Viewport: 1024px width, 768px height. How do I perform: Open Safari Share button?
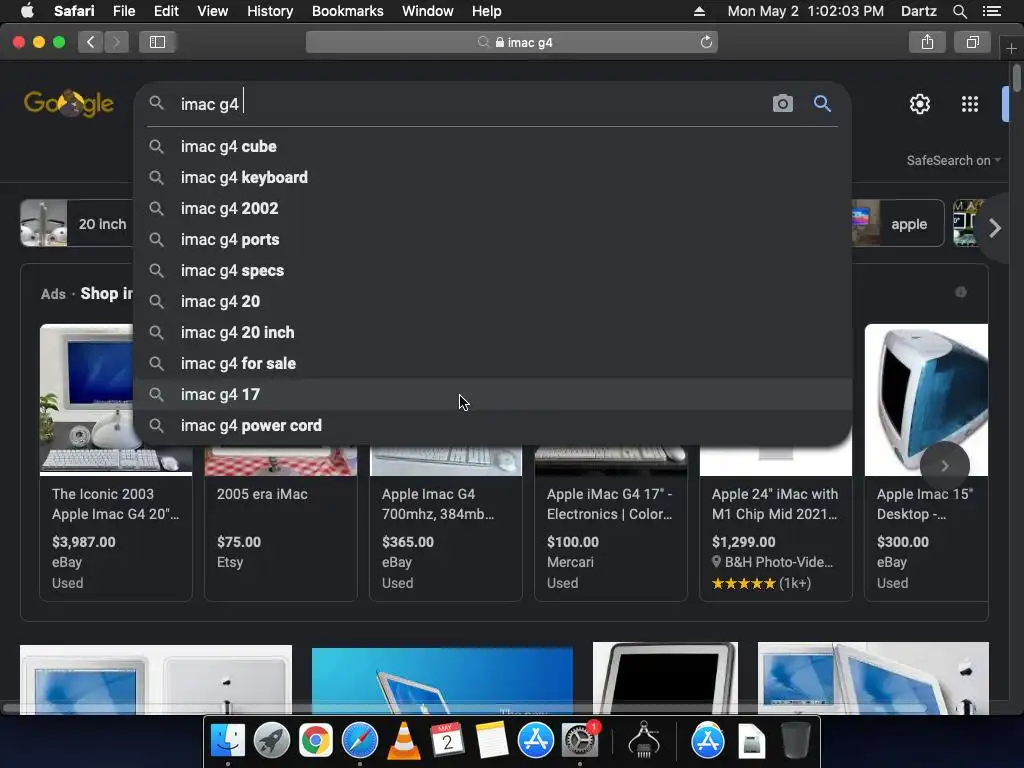click(x=927, y=42)
